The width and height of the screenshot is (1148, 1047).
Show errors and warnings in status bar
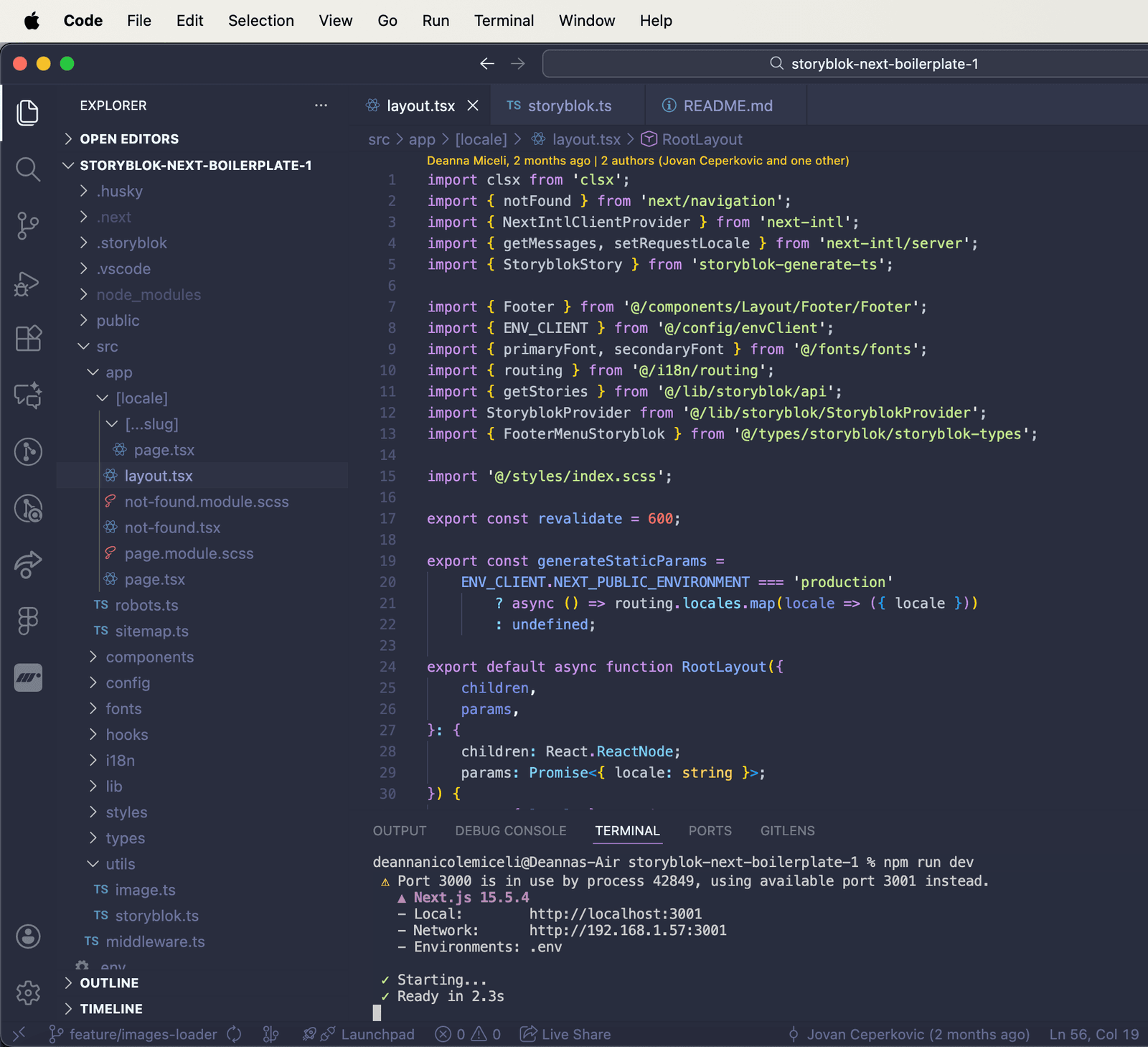(x=468, y=1034)
